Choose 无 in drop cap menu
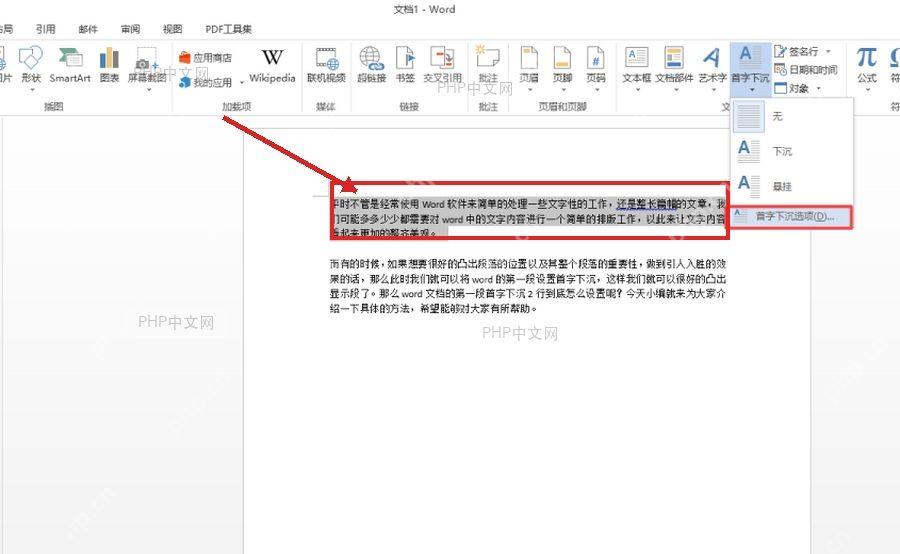Screen dimensions: 900x554 [x=792, y=117]
